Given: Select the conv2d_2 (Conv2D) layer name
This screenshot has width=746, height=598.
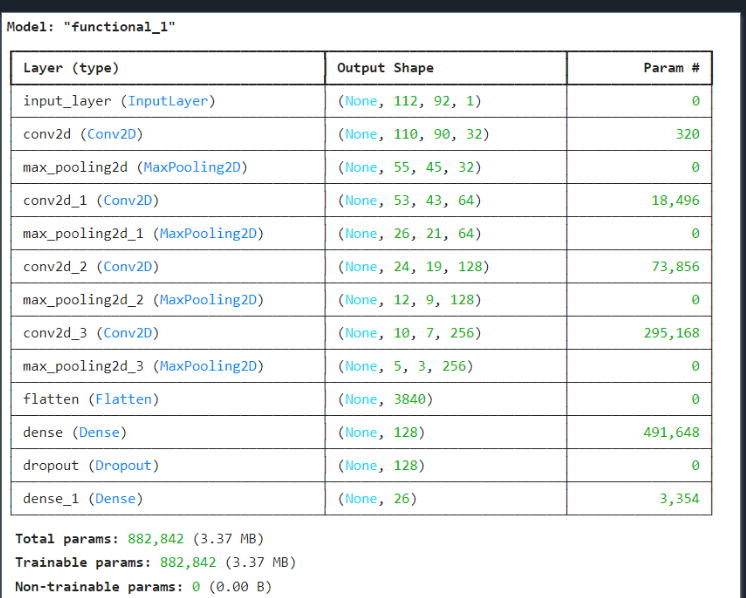Looking at the screenshot, I should (91, 266).
